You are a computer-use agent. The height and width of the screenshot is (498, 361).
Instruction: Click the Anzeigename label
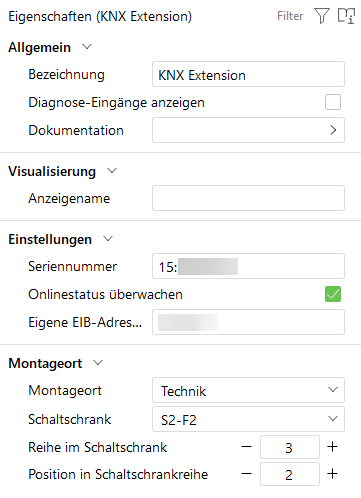pyautogui.click(x=69, y=199)
